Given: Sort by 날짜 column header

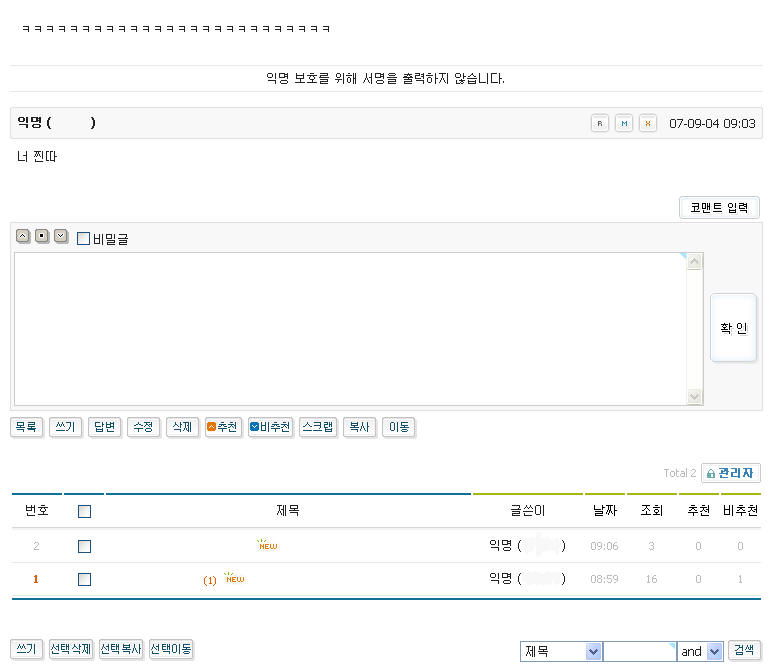Looking at the screenshot, I should coord(605,511).
